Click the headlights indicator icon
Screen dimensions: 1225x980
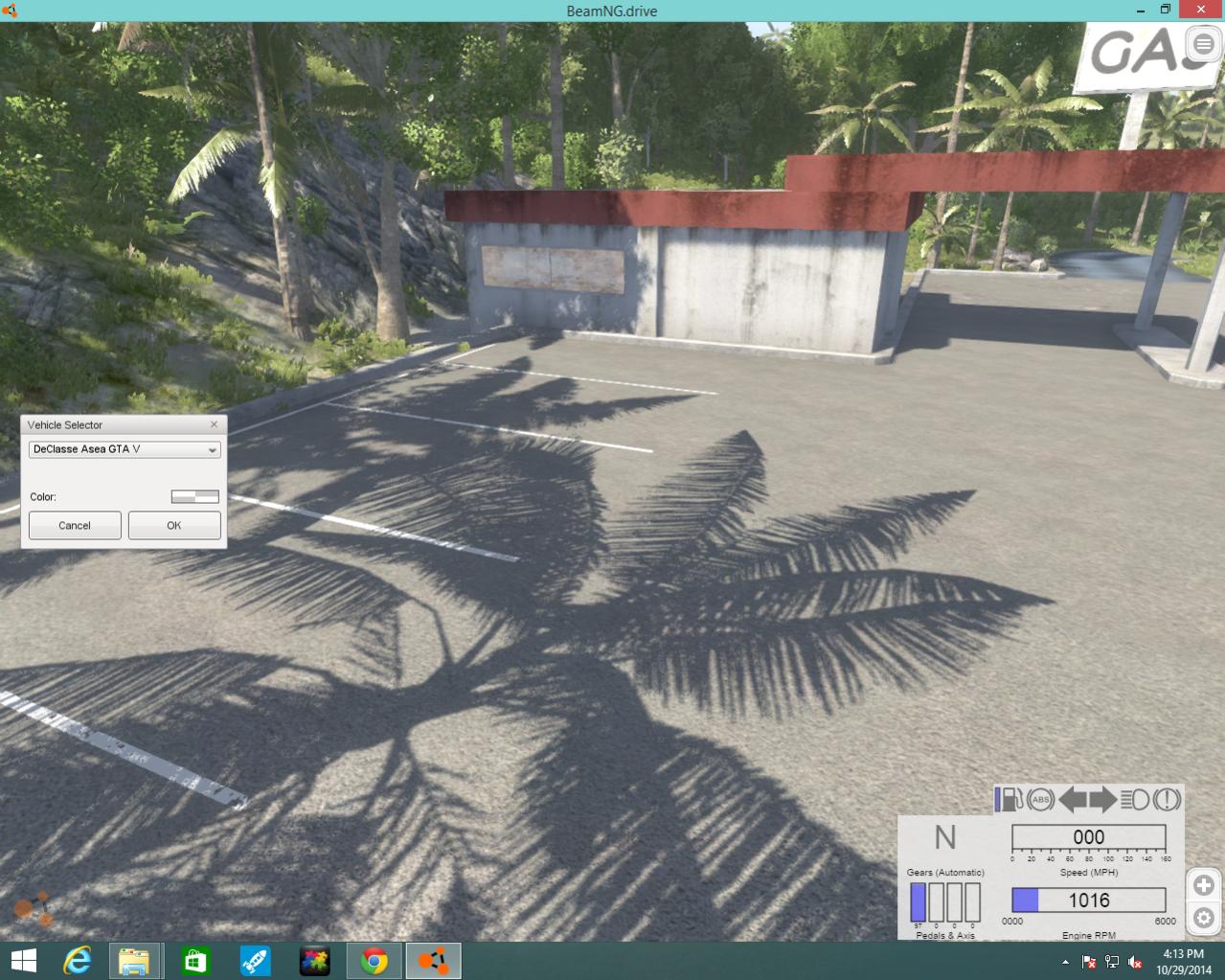(1135, 799)
